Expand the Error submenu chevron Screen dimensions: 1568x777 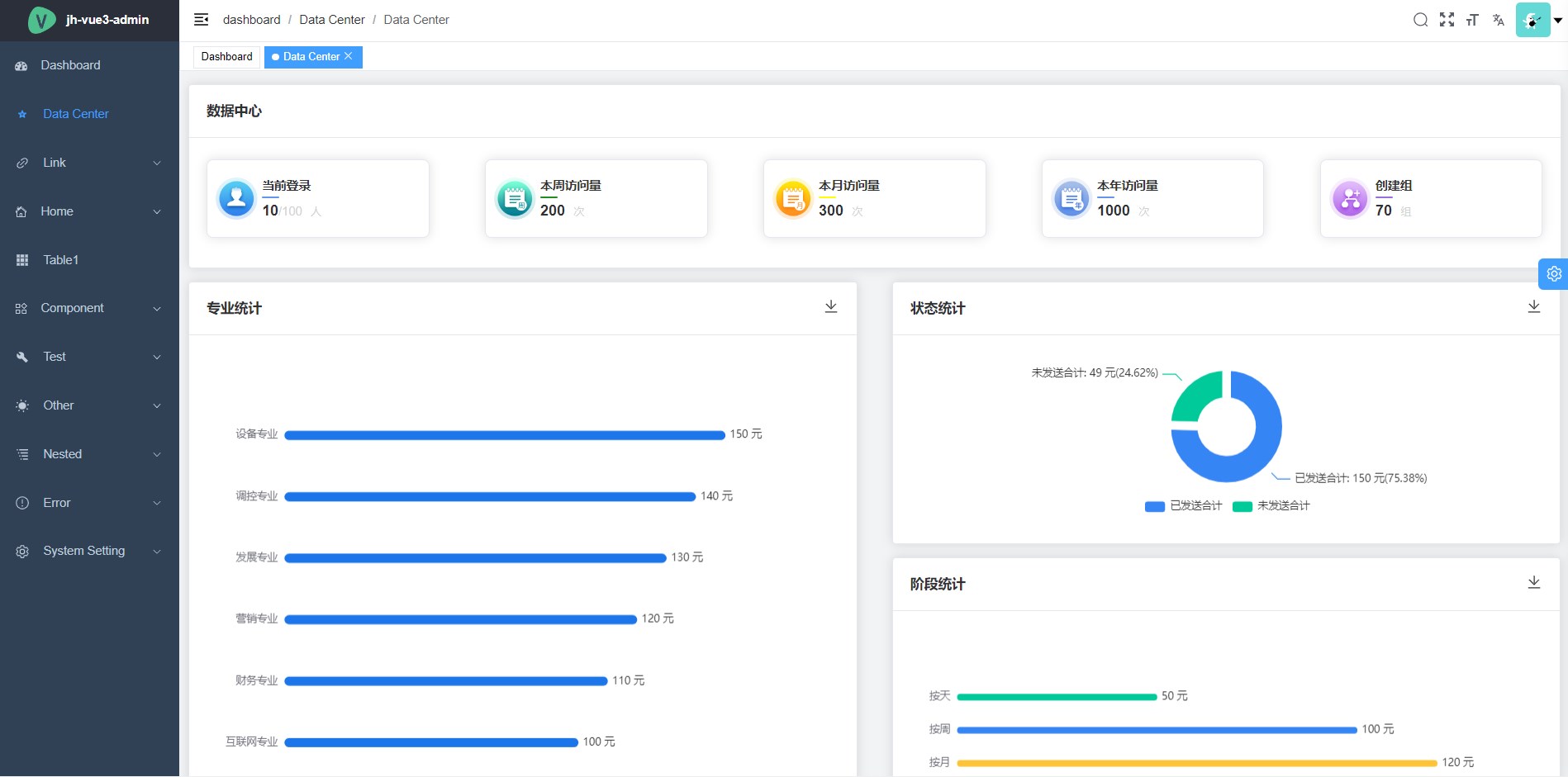pos(157,503)
